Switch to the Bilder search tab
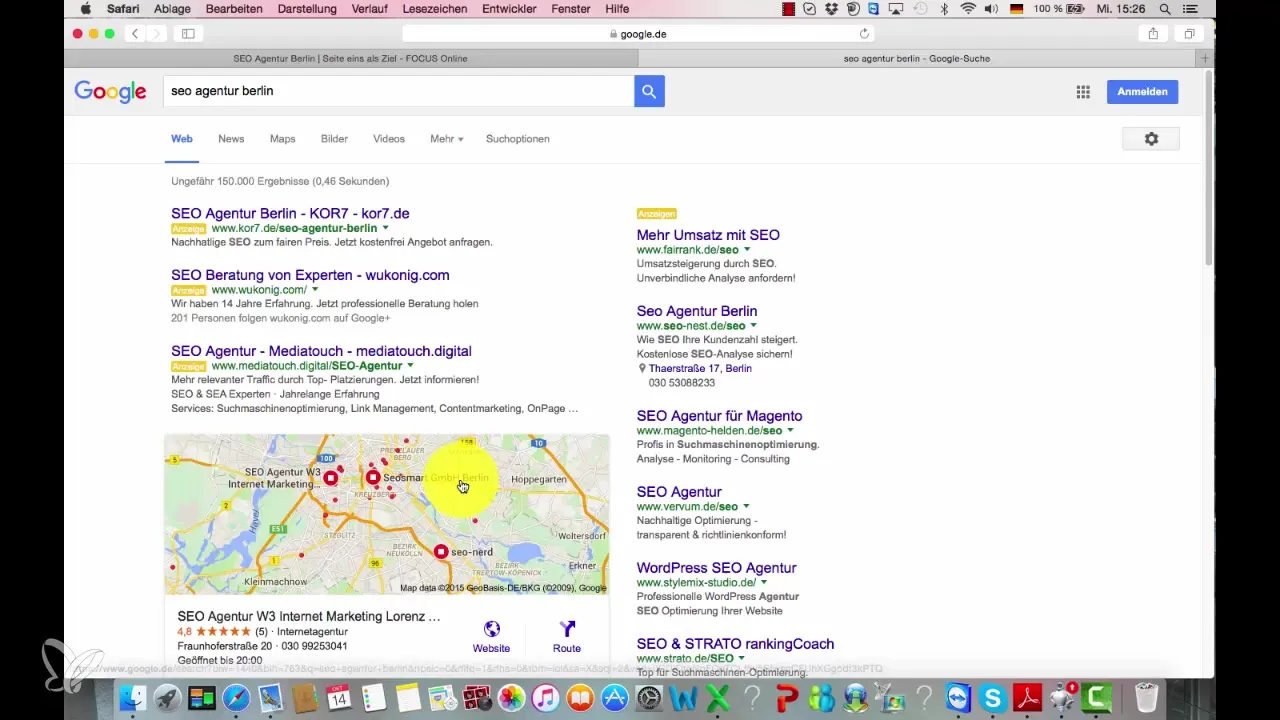The height and width of the screenshot is (720, 1280). coord(335,139)
